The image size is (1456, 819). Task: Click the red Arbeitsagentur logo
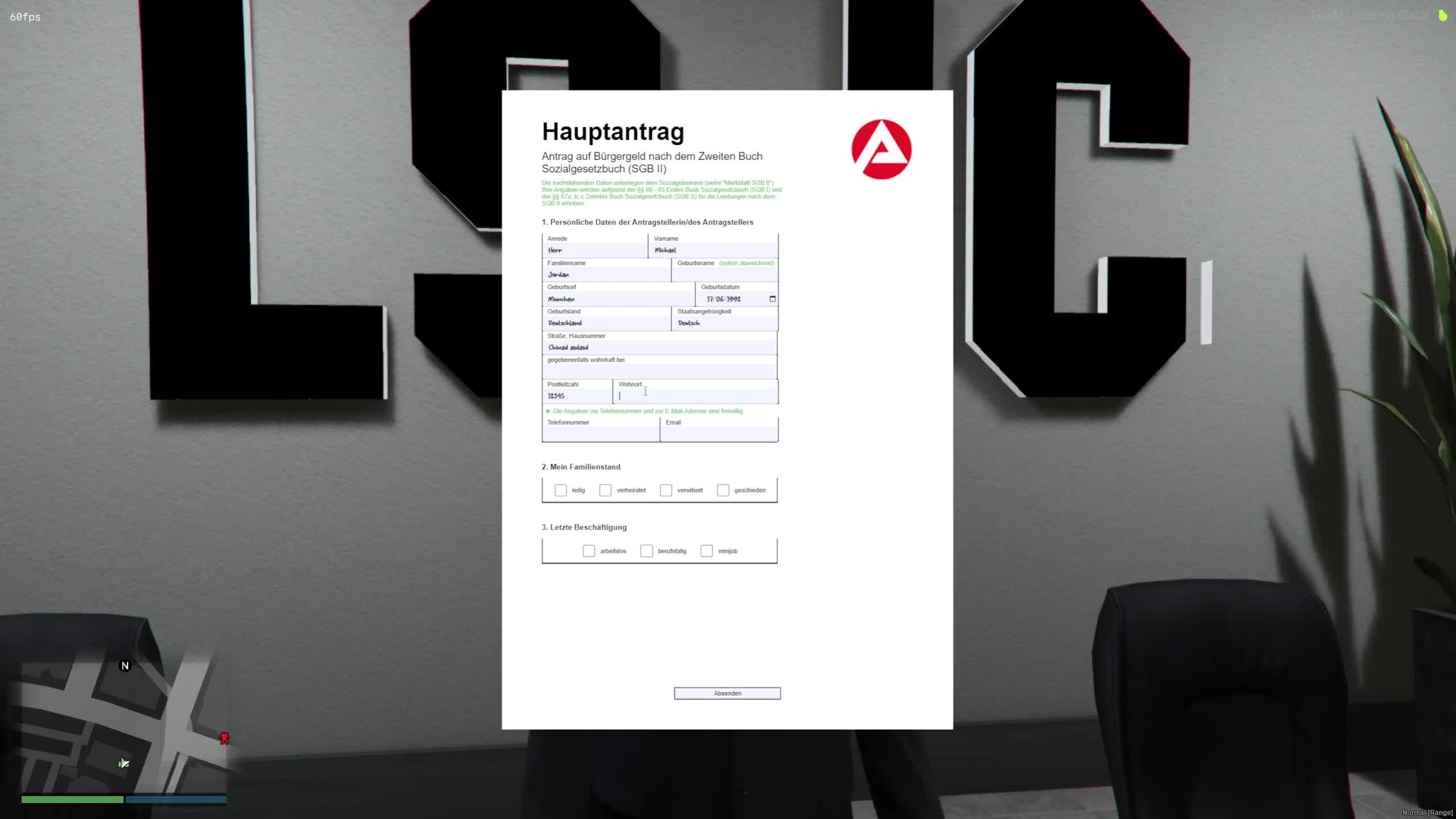pos(881,149)
